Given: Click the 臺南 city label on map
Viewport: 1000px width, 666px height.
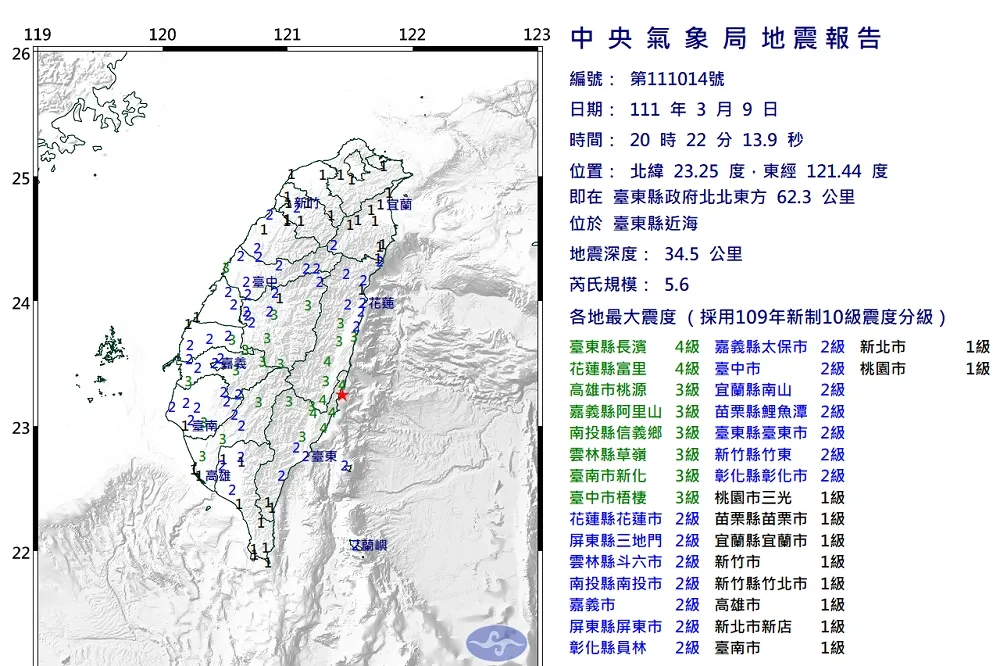Looking at the screenshot, I should pos(205,426).
